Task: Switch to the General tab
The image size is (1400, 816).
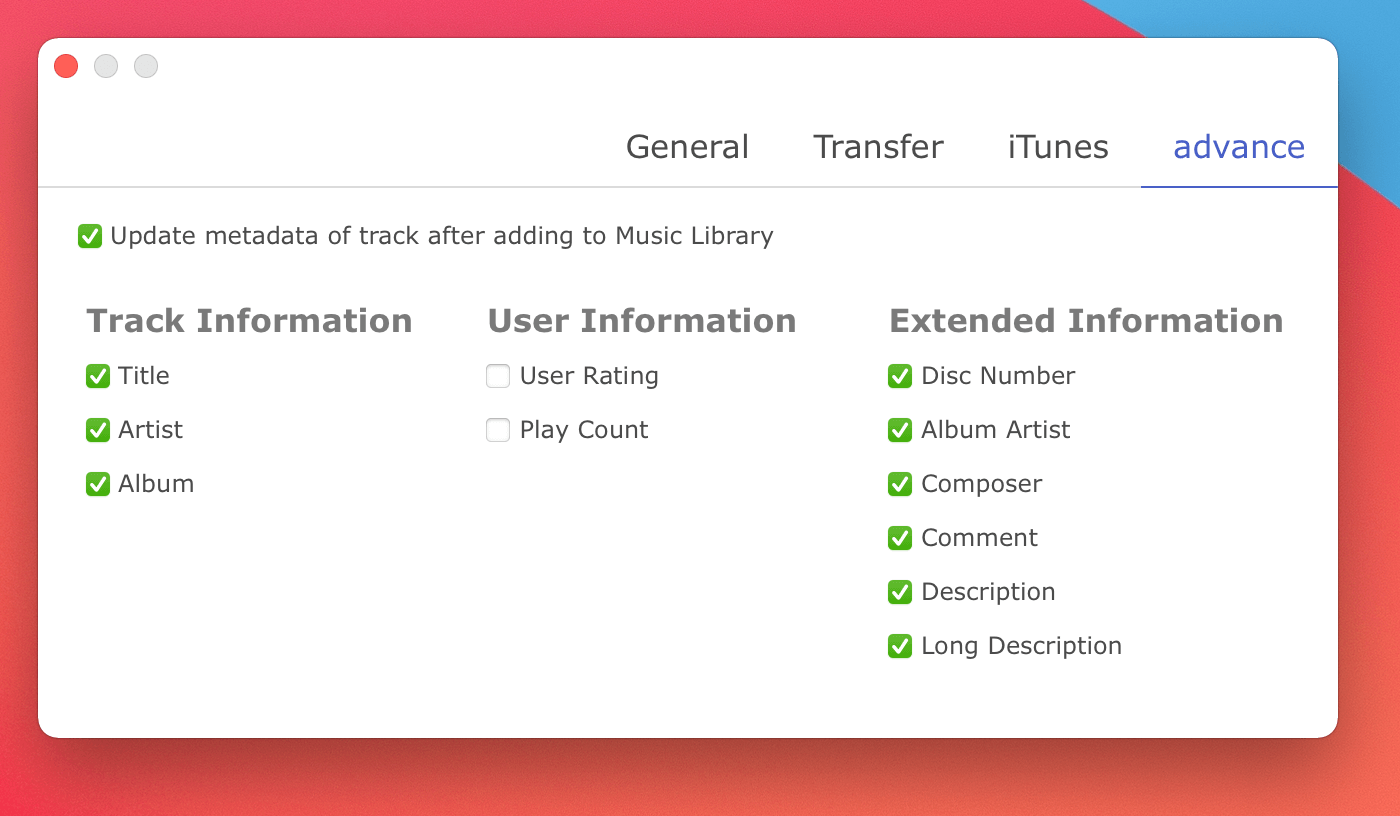Action: point(687,147)
